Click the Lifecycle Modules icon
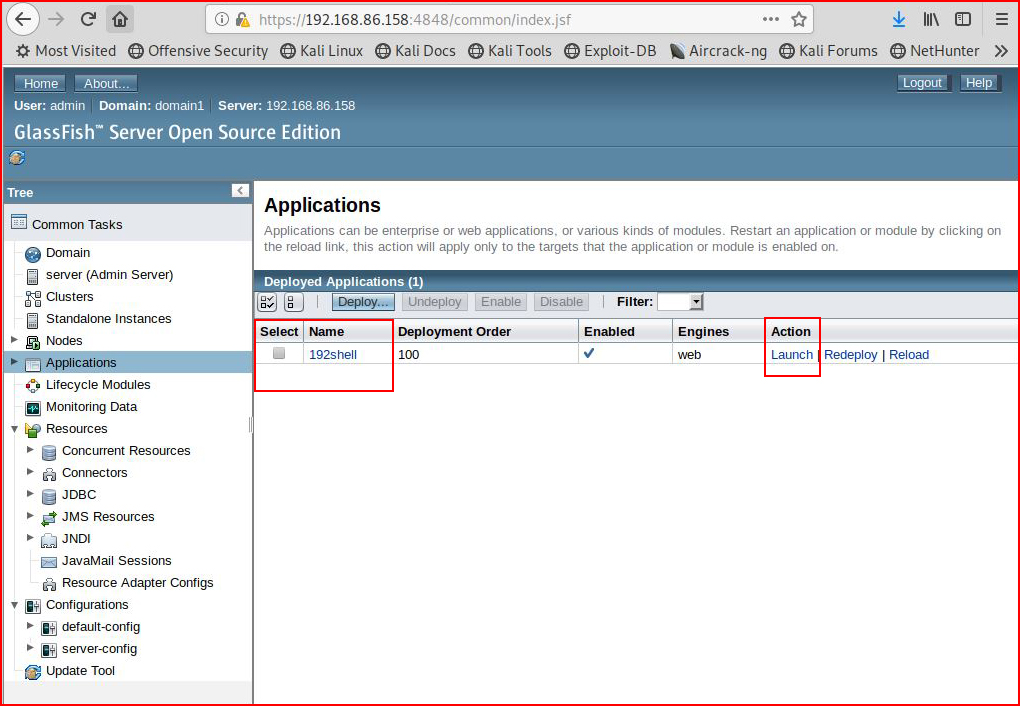Screen dimensions: 1020x706 click(x=33, y=386)
